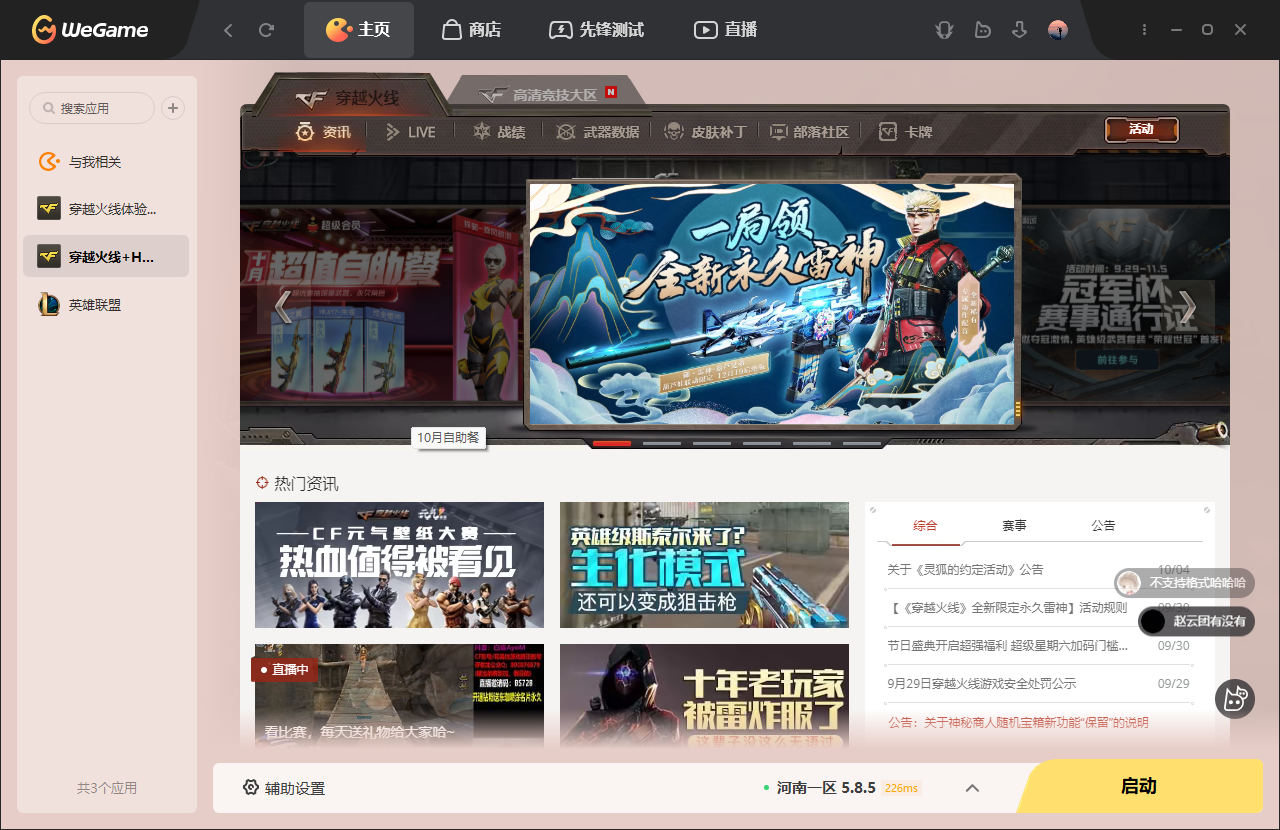Open the user avatar profile
Screen dimensions: 1280x830
pos(1058,30)
